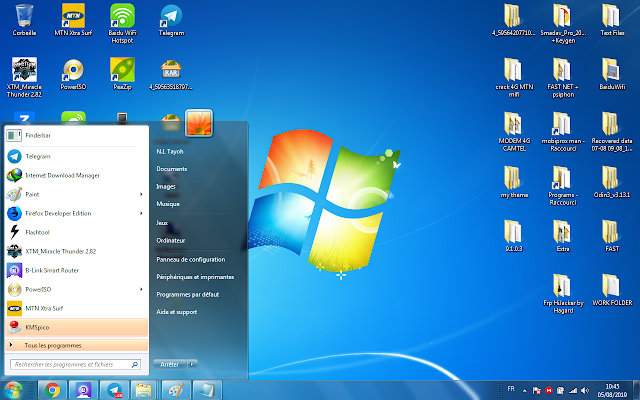This screenshot has width=640, height=400.
Task: Open the FAST folder
Action: 612,236
